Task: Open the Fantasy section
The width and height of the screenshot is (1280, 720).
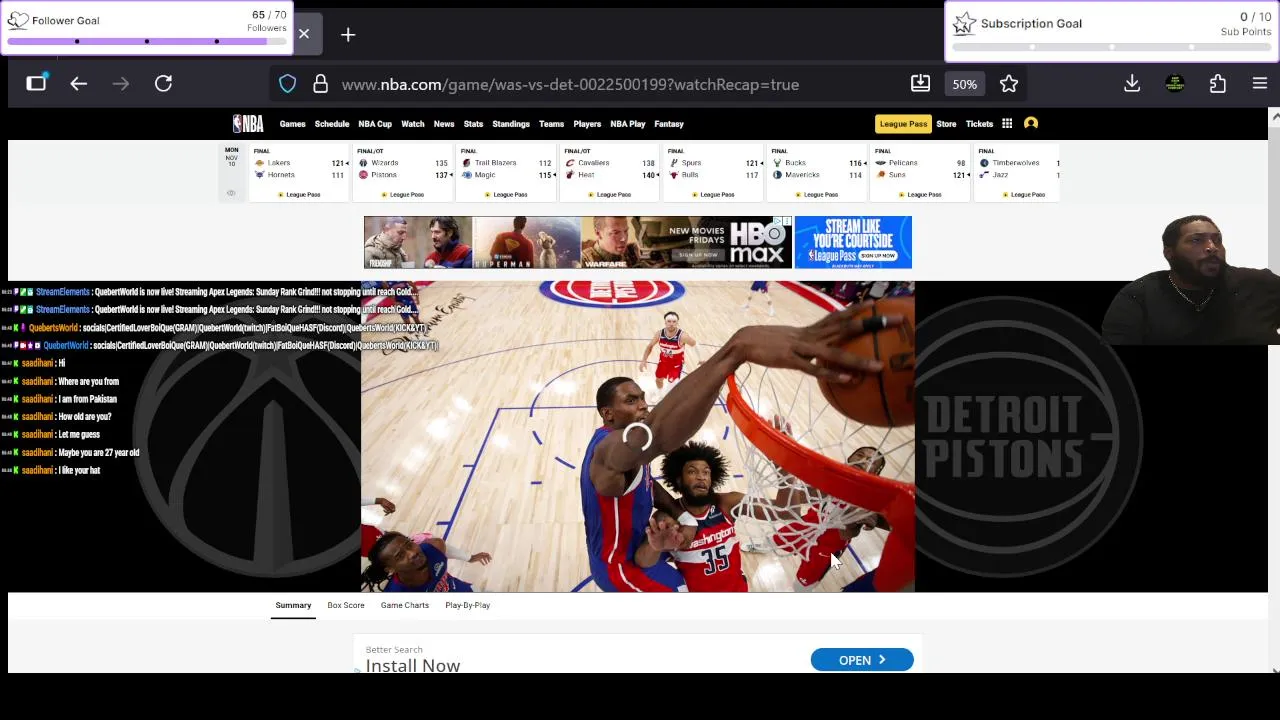Action: point(669,124)
